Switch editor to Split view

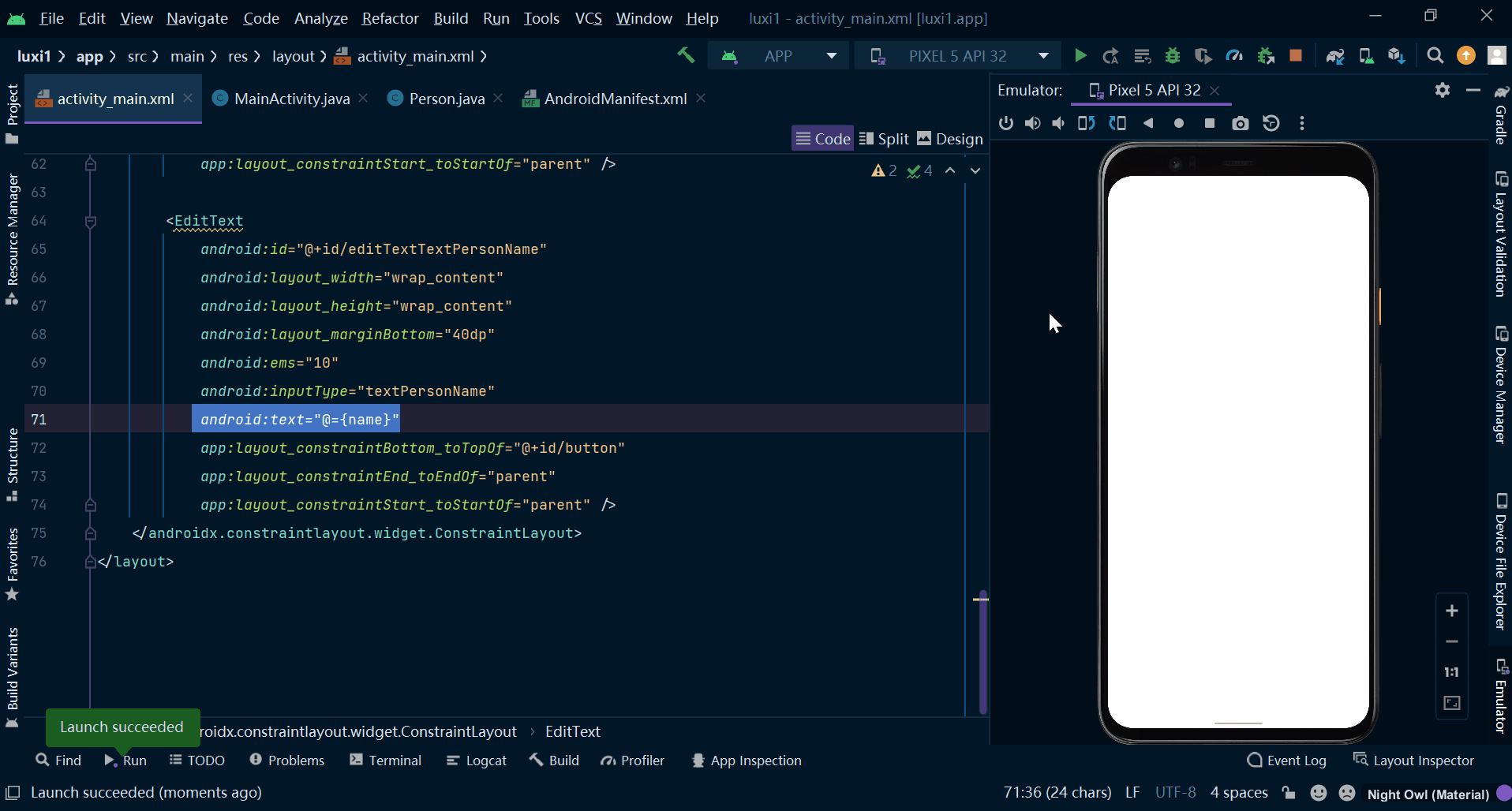coord(884,139)
